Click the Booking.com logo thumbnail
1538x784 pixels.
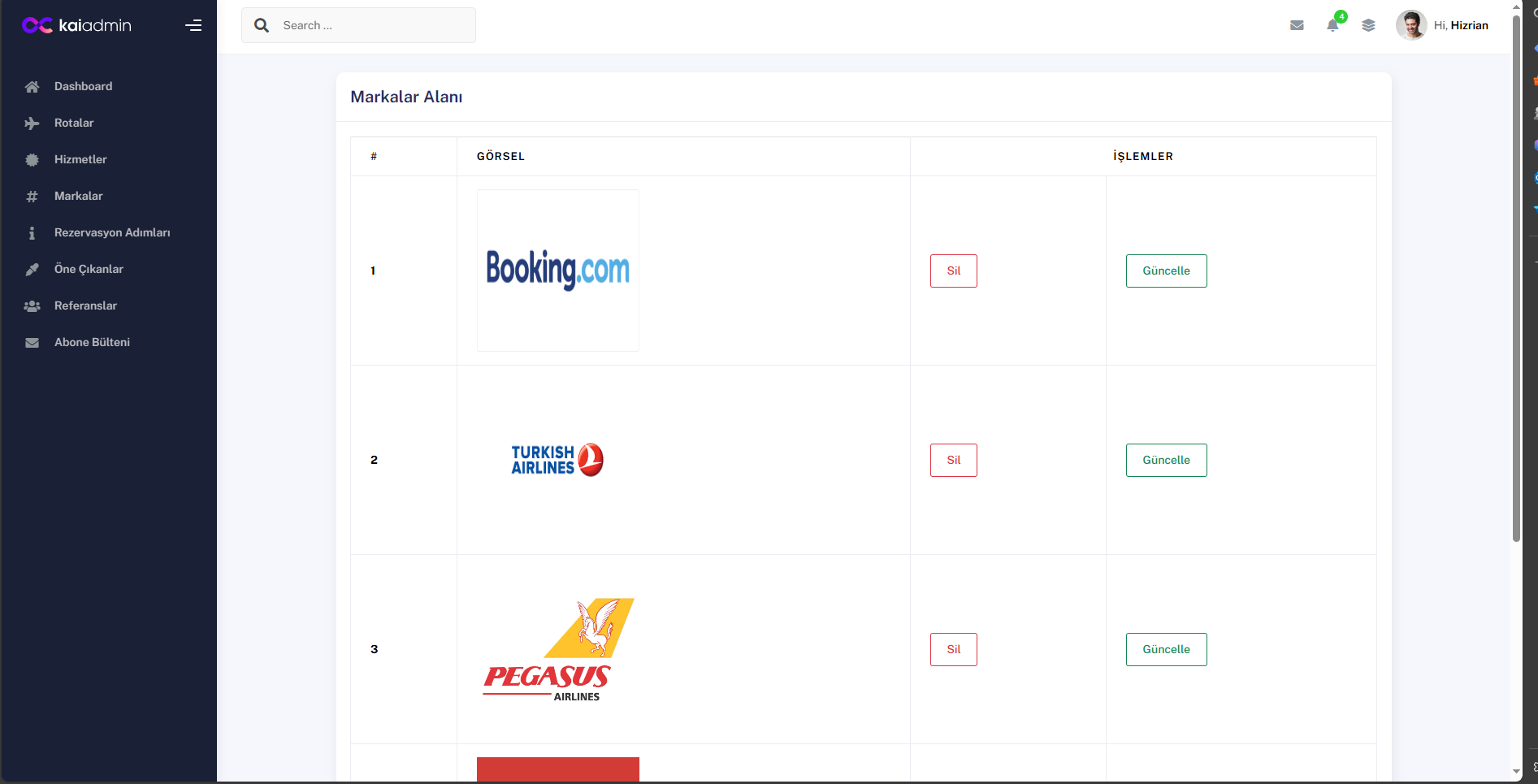[x=558, y=271]
